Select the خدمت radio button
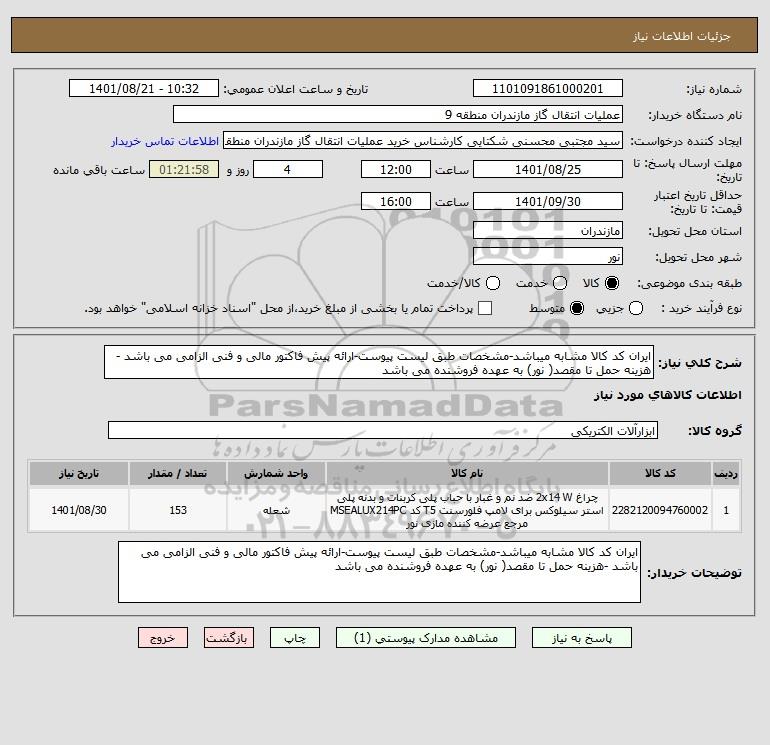The height and width of the screenshot is (745, 770). pyautogui.click(x=560, y=283)
